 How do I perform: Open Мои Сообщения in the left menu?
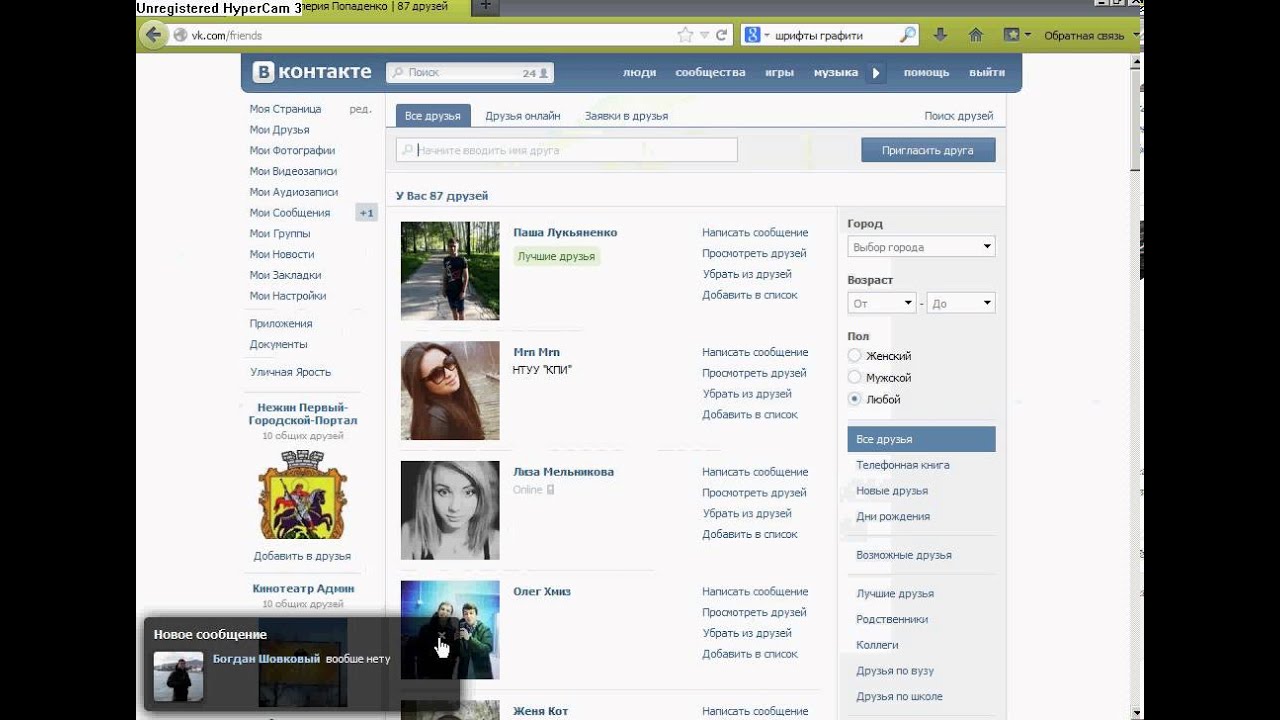coord(289,213)
